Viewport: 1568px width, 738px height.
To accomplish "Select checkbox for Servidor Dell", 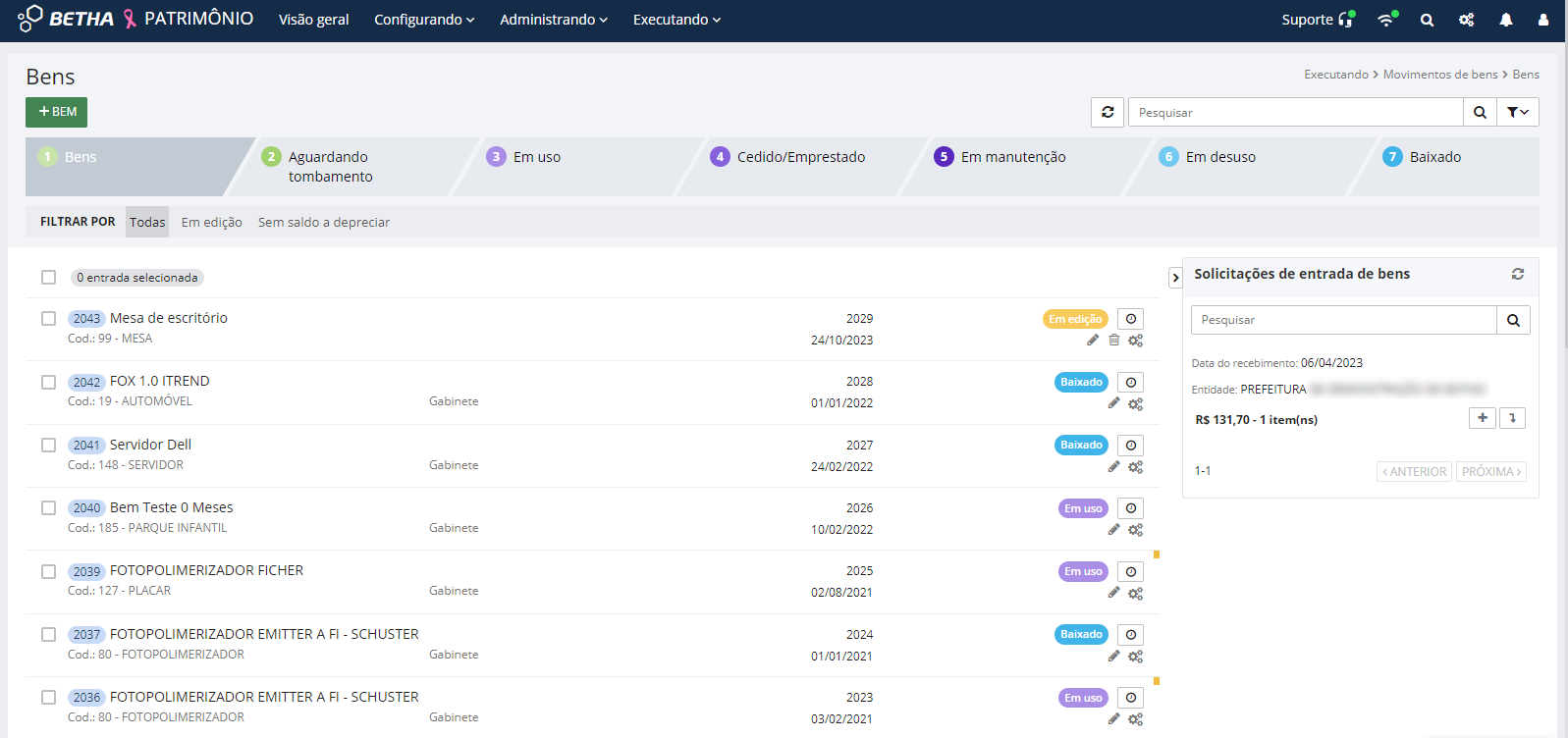I will [48, 446].
